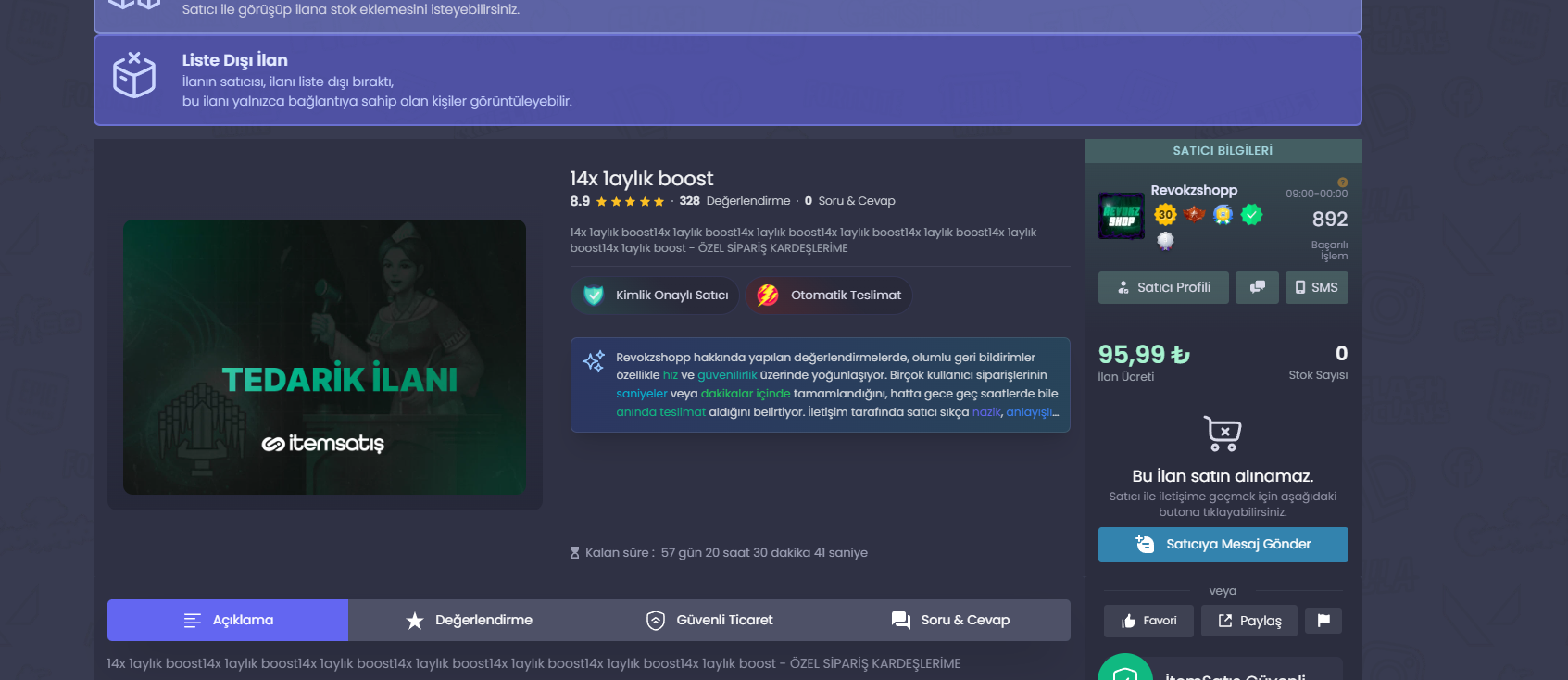1568x680 pixels.
Task: Click the AI sparkle summary icon
Action: tap(594, 361)
